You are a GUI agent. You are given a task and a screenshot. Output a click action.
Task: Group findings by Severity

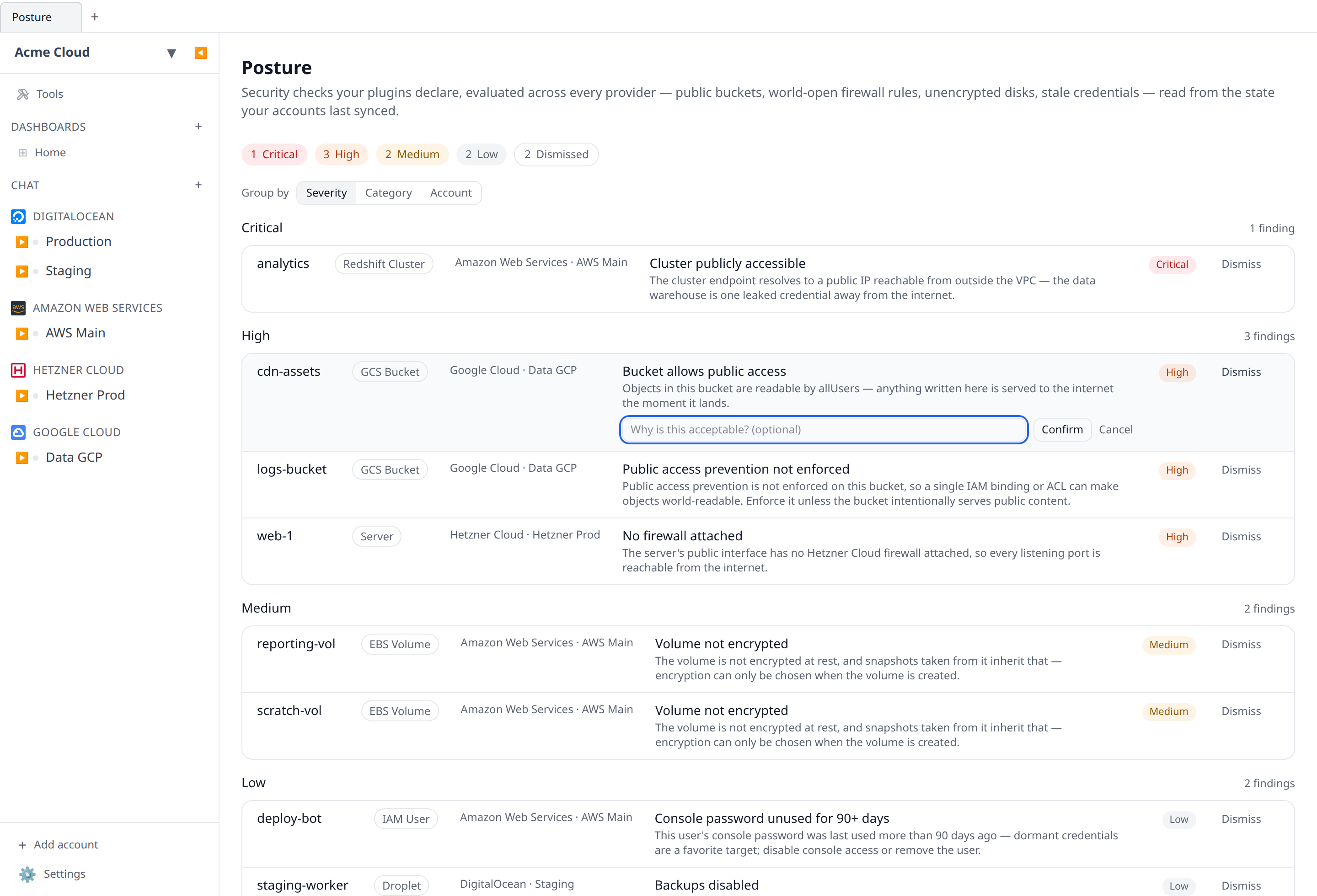pos(327,193)
